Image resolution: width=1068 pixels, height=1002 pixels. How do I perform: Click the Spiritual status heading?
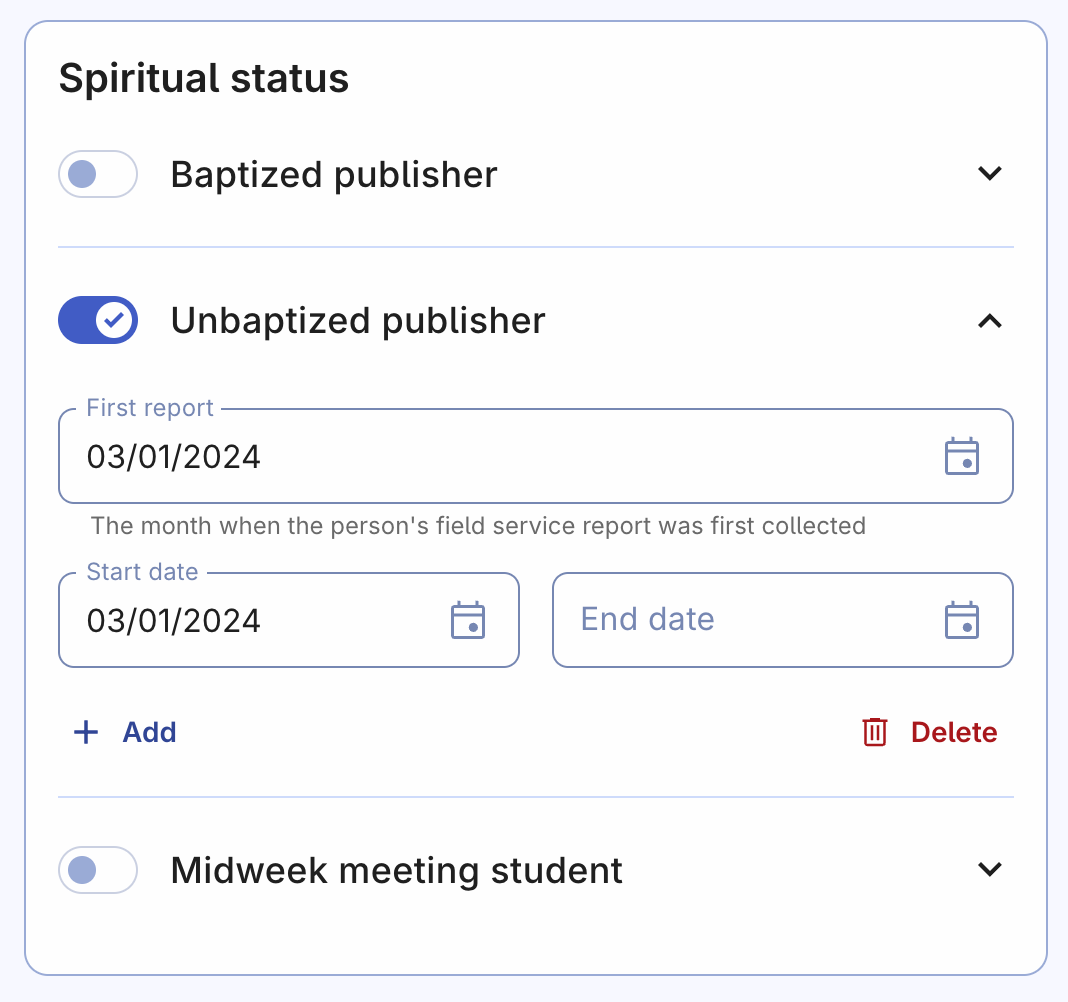point(204,78)
